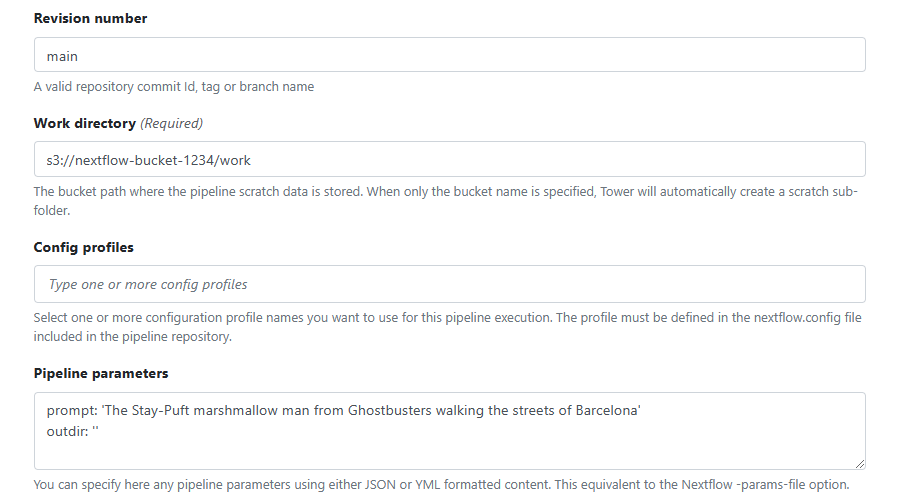
Task: Click the '(Required)' indicator next to Work directory
Action: pos(171,123)
